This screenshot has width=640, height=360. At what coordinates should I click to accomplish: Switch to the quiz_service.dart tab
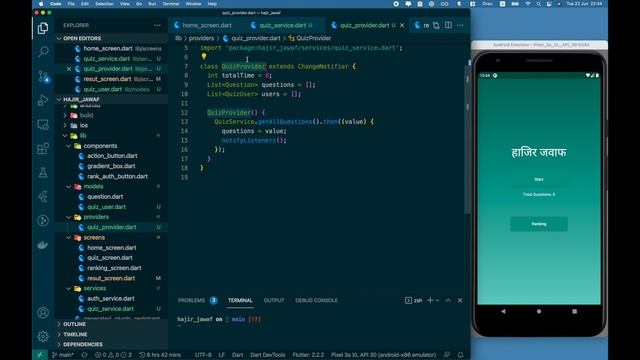pyautogui.click(x=282, y=25)
